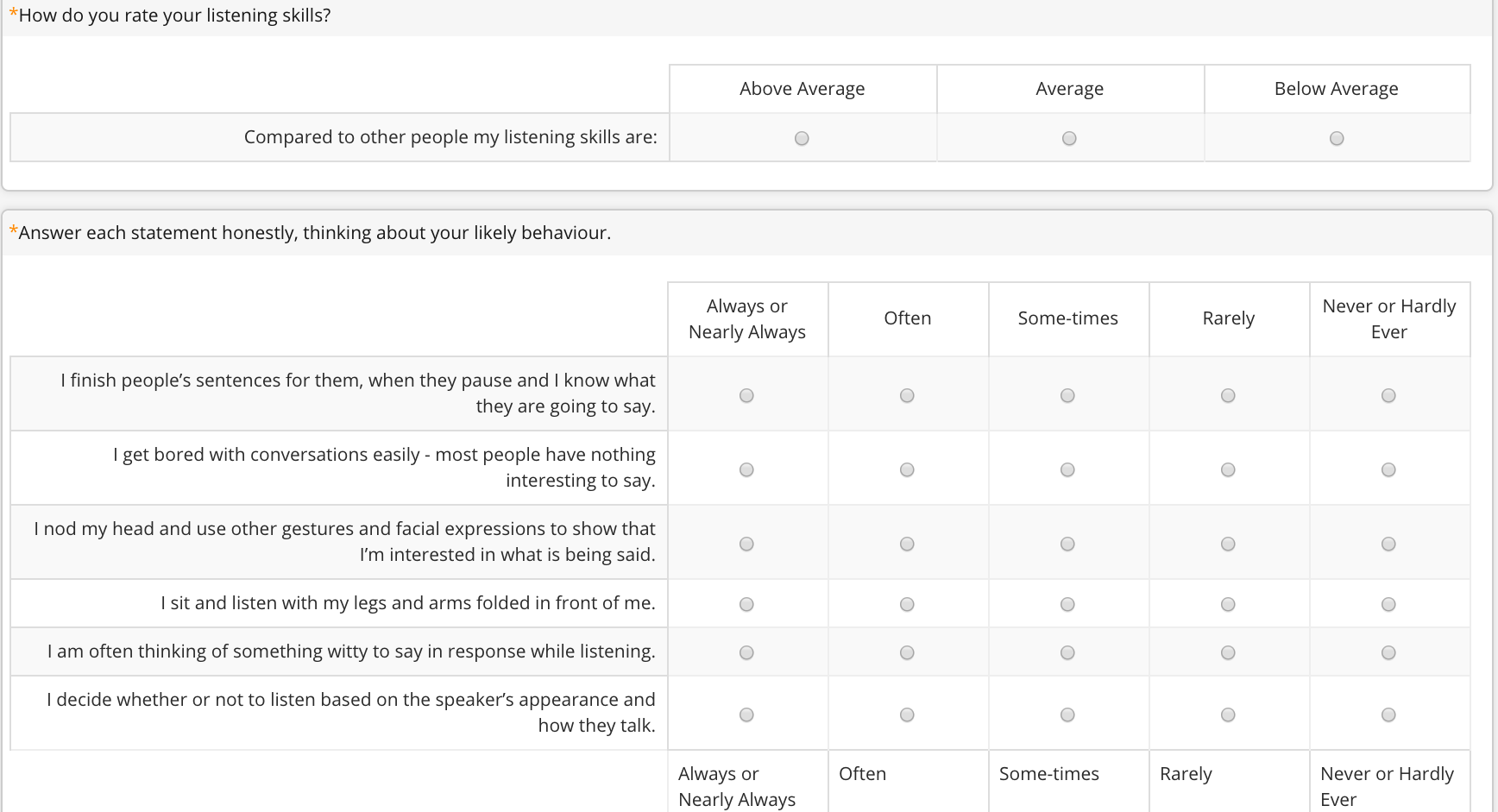Check Some-times for thinking of something witty

pyautogui.click(x=1067, y=652)
